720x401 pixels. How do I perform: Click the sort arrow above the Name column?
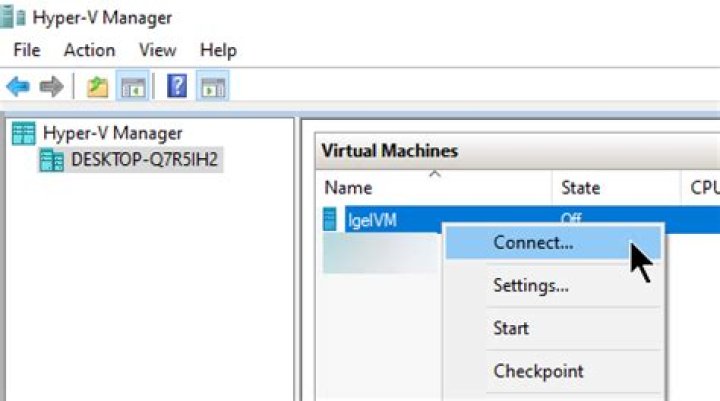pyautogui.click(x=435, y=174)
